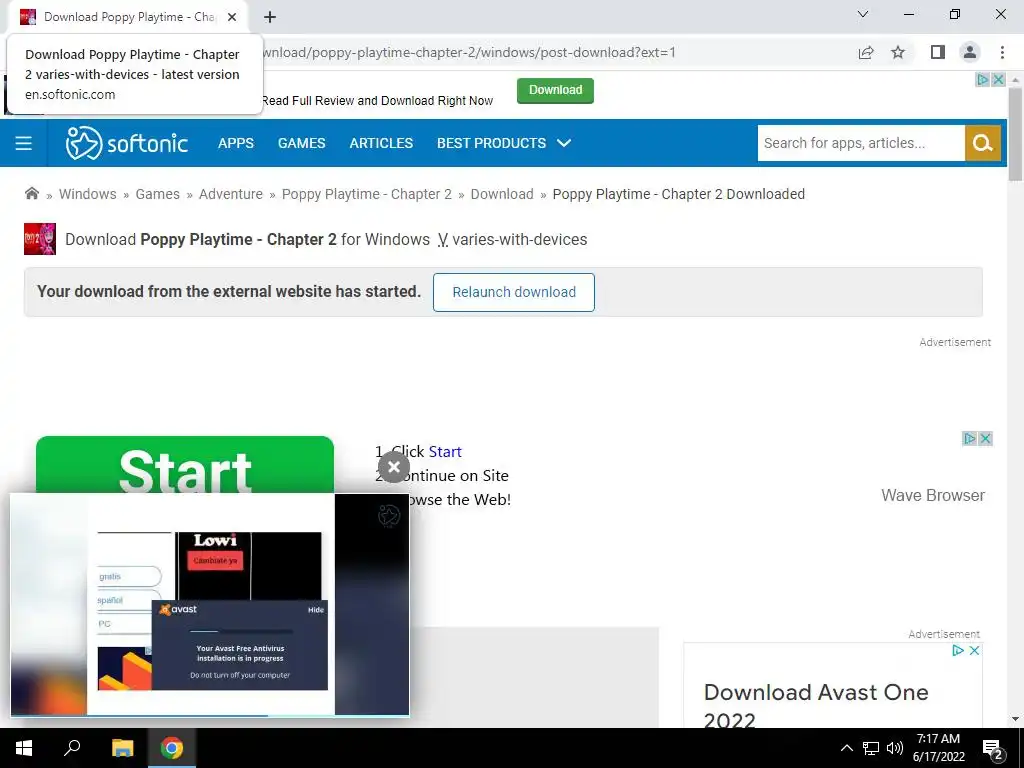
Task: Open the GAMES navigation item
Action: [x=302, y=143]
